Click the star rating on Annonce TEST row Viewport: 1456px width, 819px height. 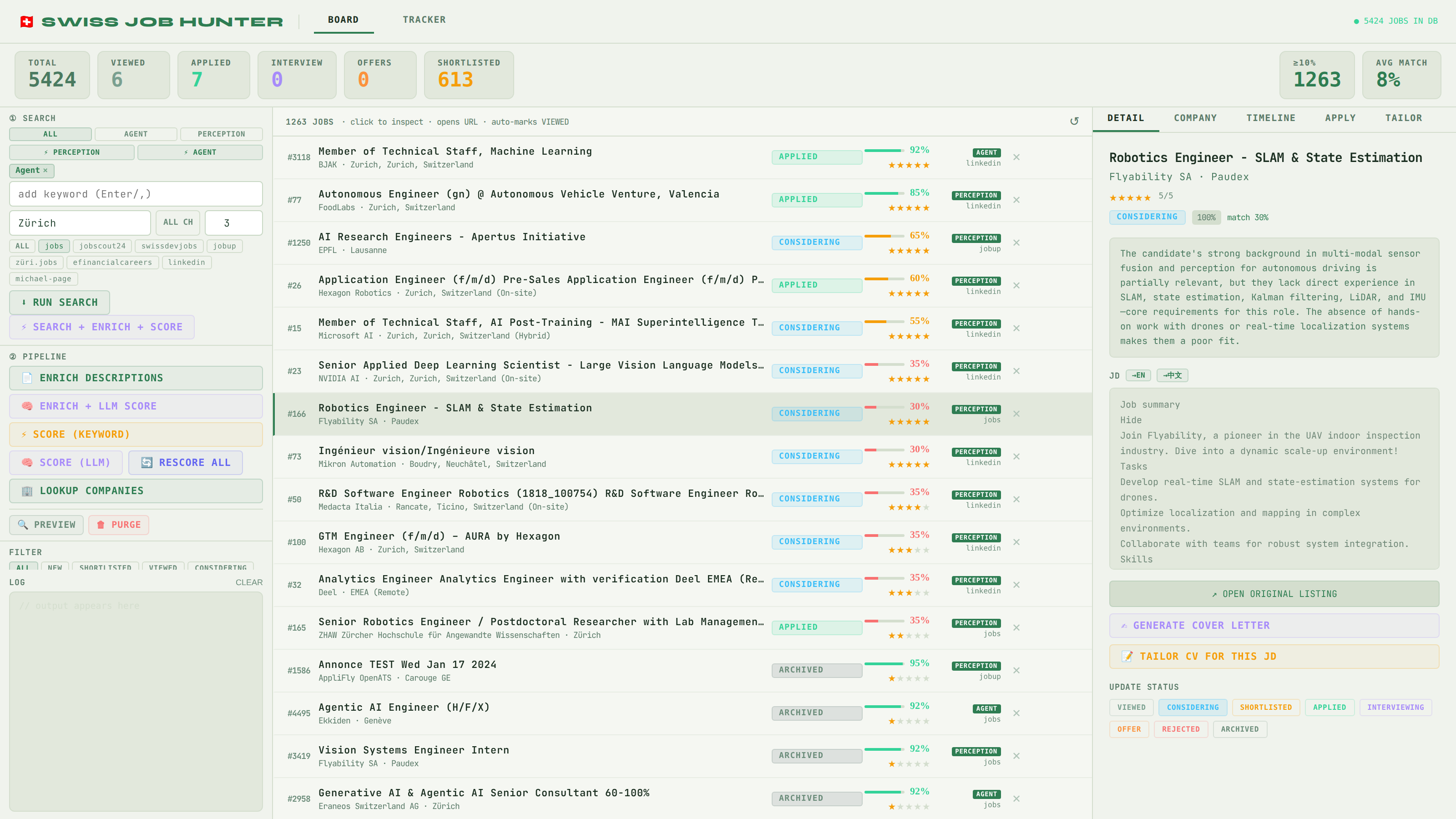pyautogui.click(x=908, y=678)
